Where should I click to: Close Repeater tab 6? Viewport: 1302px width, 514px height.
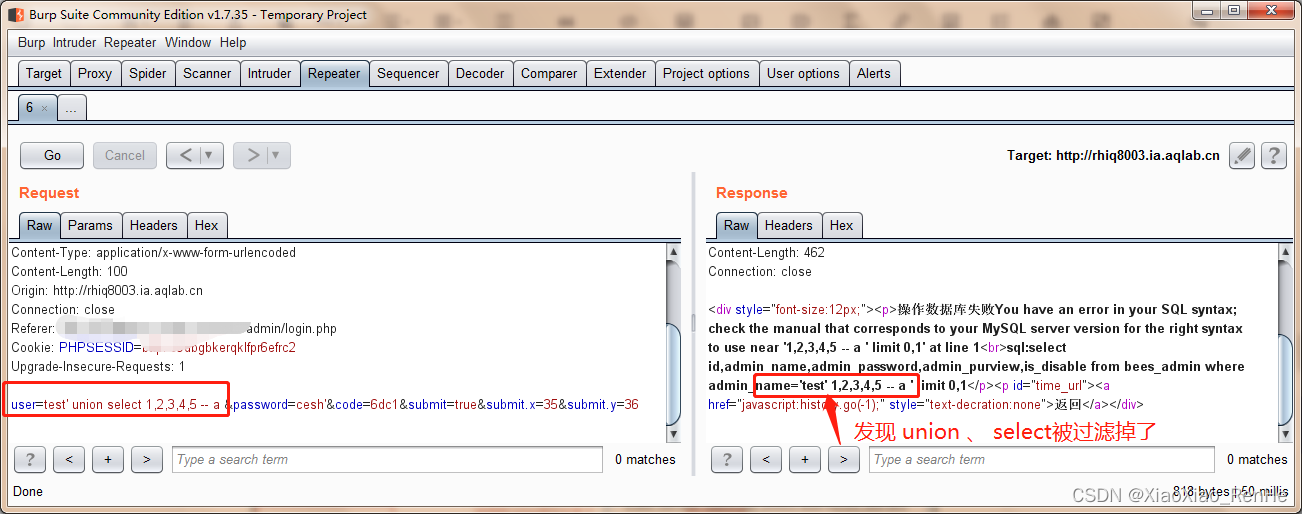[x=44, y=108]
